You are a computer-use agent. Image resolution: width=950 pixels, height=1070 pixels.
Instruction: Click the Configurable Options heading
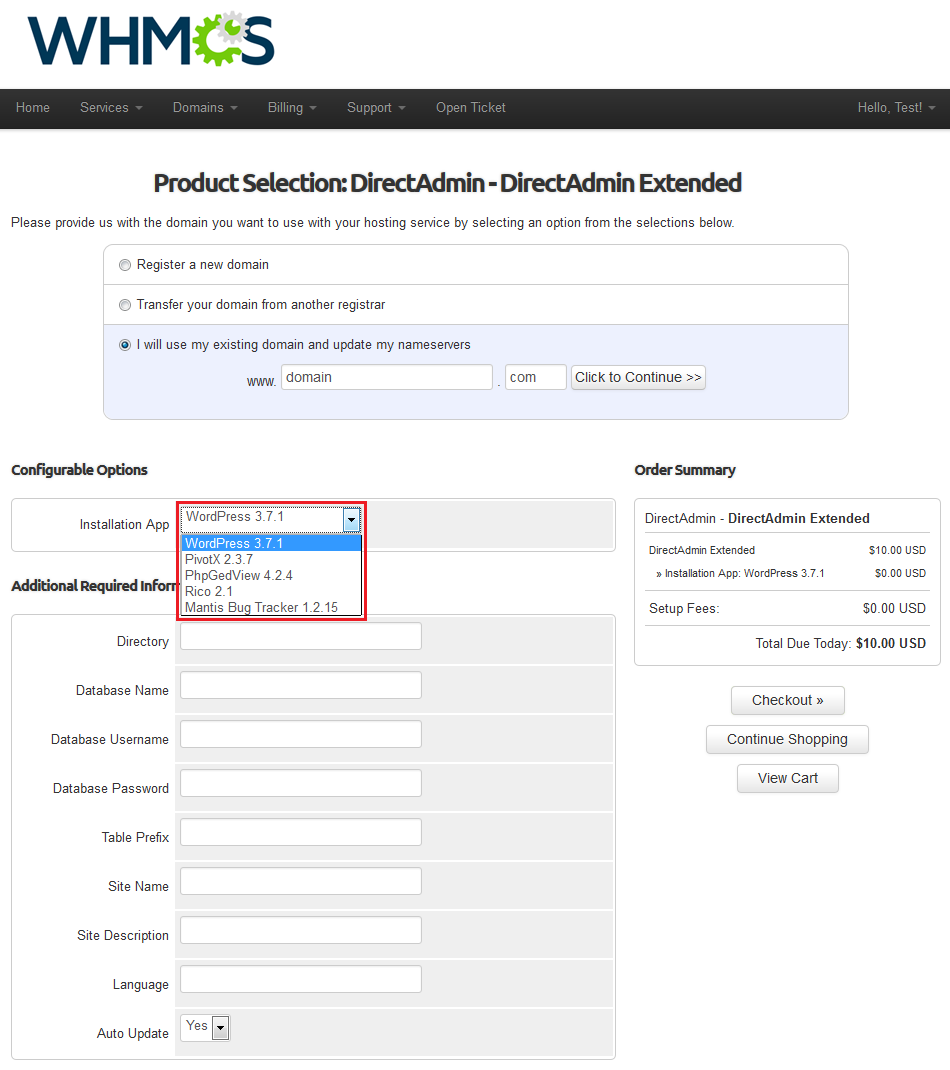[x=79, y=470]
